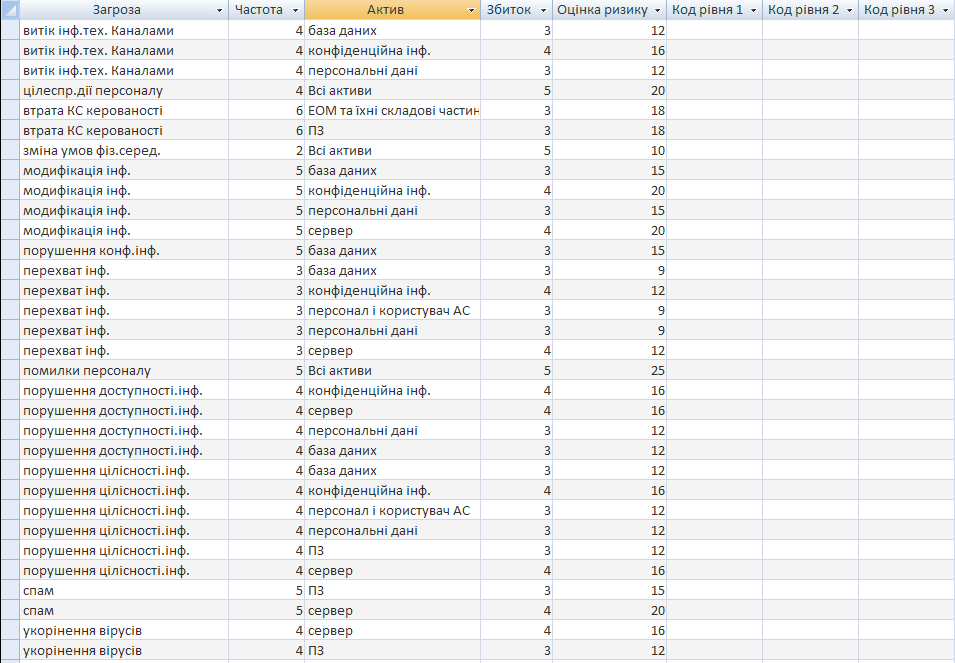
Task: Click the cell 'ЕОМ та їхні складові частин'
Action: (x=392, y=111)
